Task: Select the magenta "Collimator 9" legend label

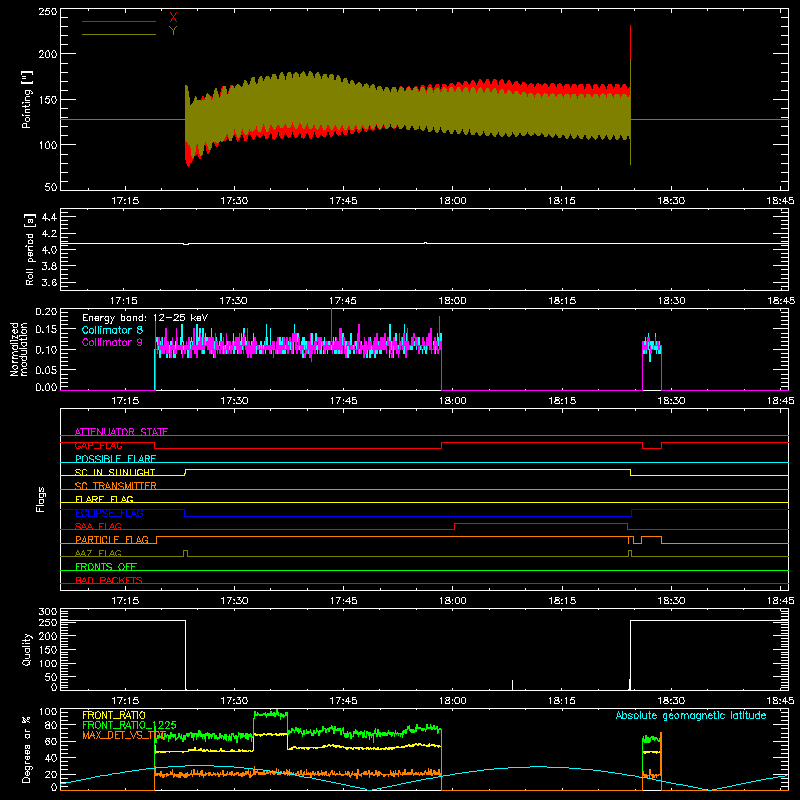Action: 112,342
